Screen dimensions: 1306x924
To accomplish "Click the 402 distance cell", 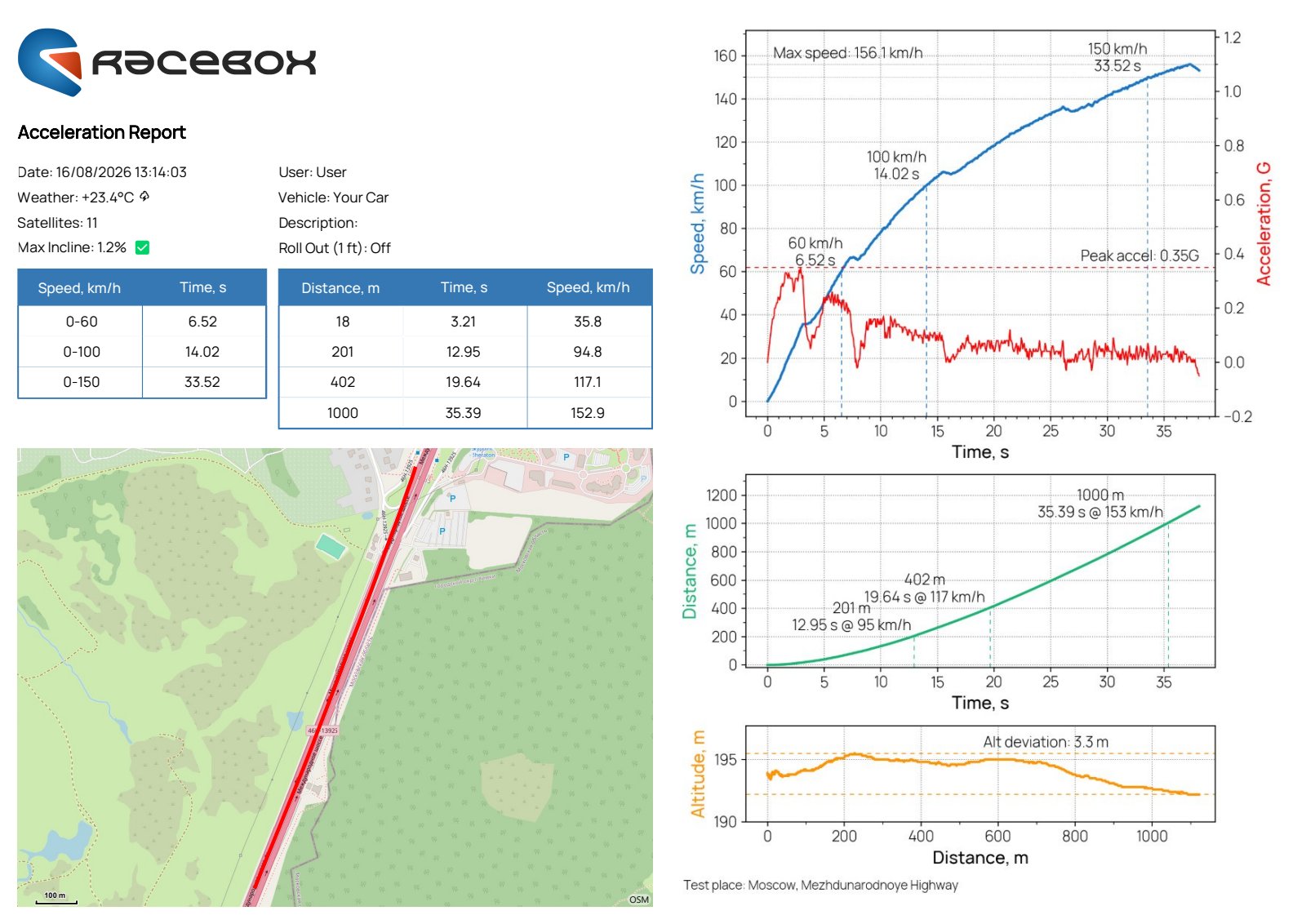I will tap(343, 382).
